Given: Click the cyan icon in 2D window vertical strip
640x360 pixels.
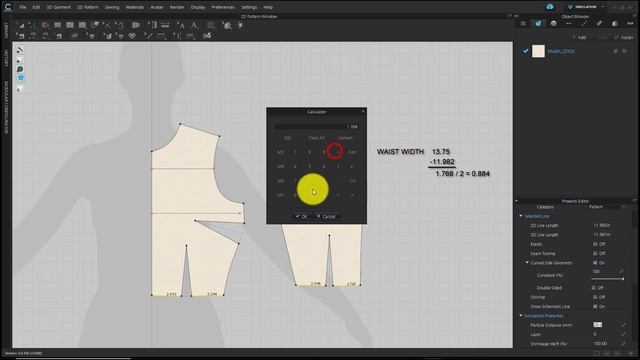Looking at the screenshot, I should pos(20,78).
